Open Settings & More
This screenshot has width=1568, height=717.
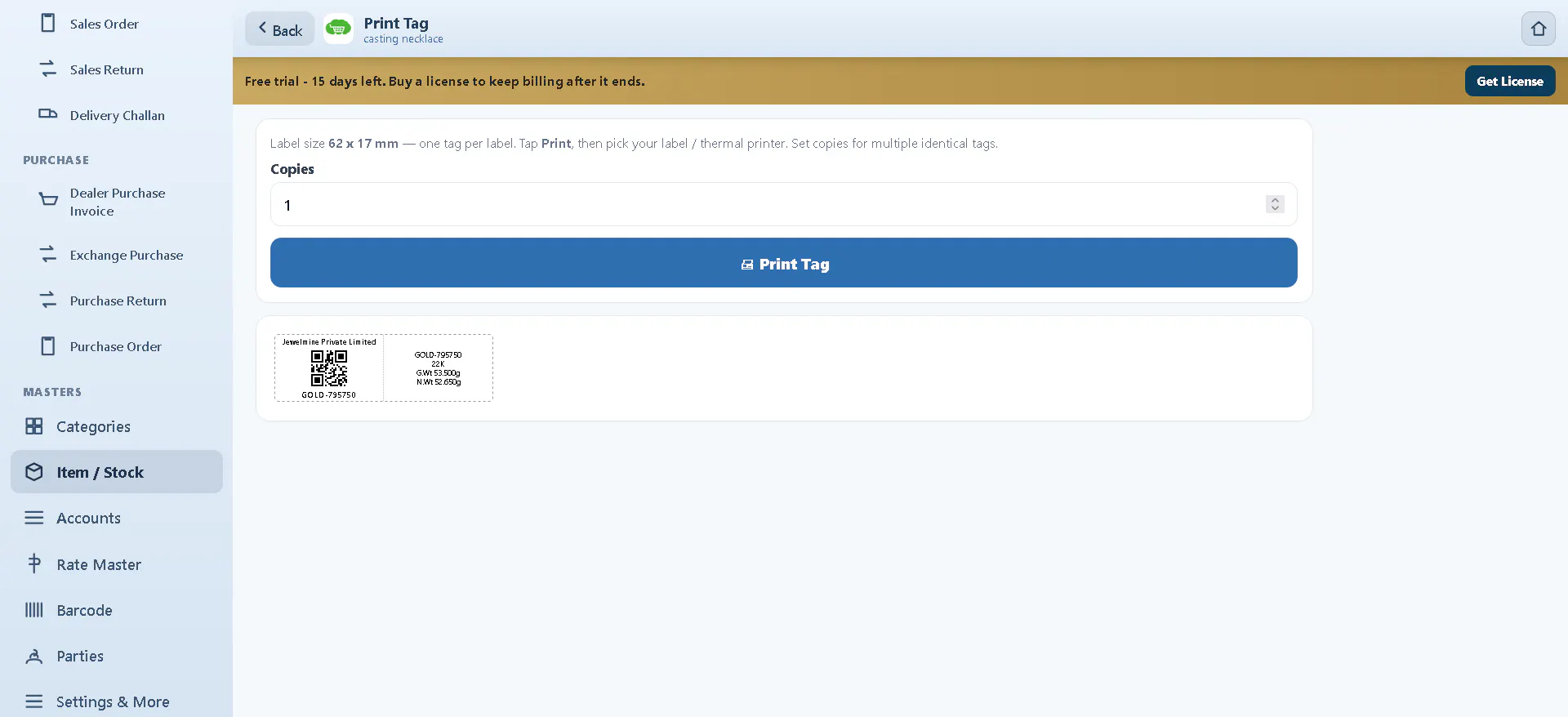click(x=116, y=701)
